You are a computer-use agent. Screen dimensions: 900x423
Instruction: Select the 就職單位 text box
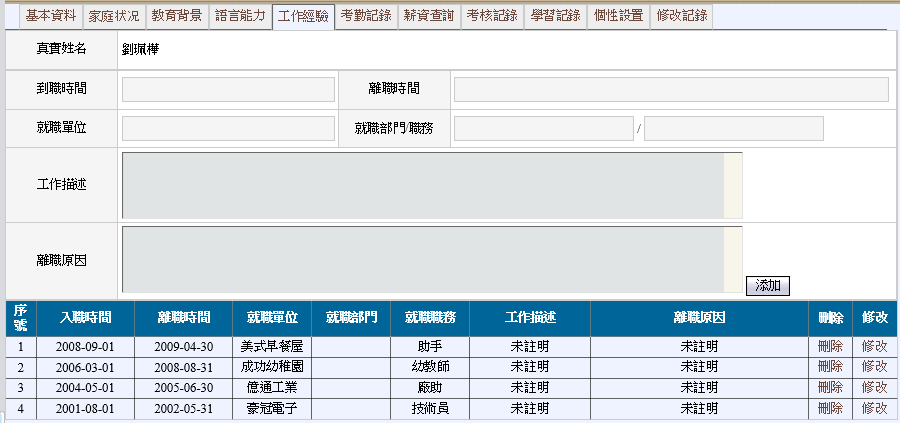(228, 128)
